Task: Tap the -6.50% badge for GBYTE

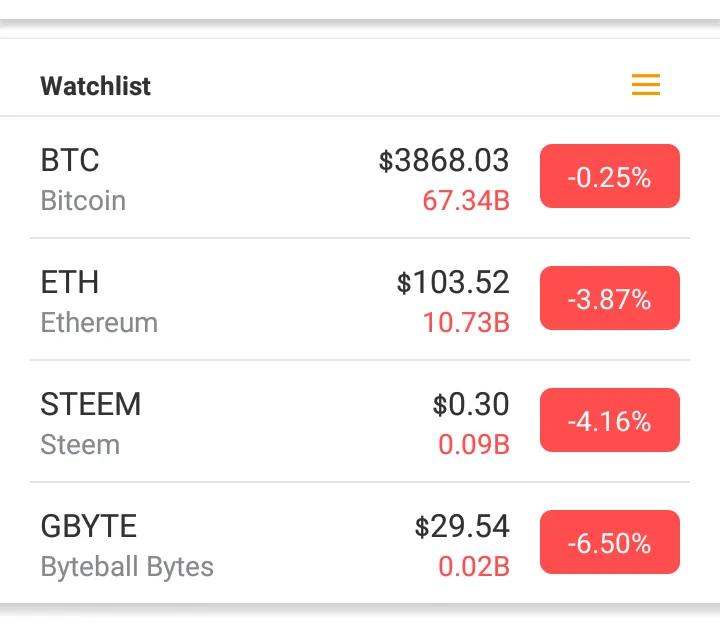Action: pyautogui.click(x=610, y=542)
